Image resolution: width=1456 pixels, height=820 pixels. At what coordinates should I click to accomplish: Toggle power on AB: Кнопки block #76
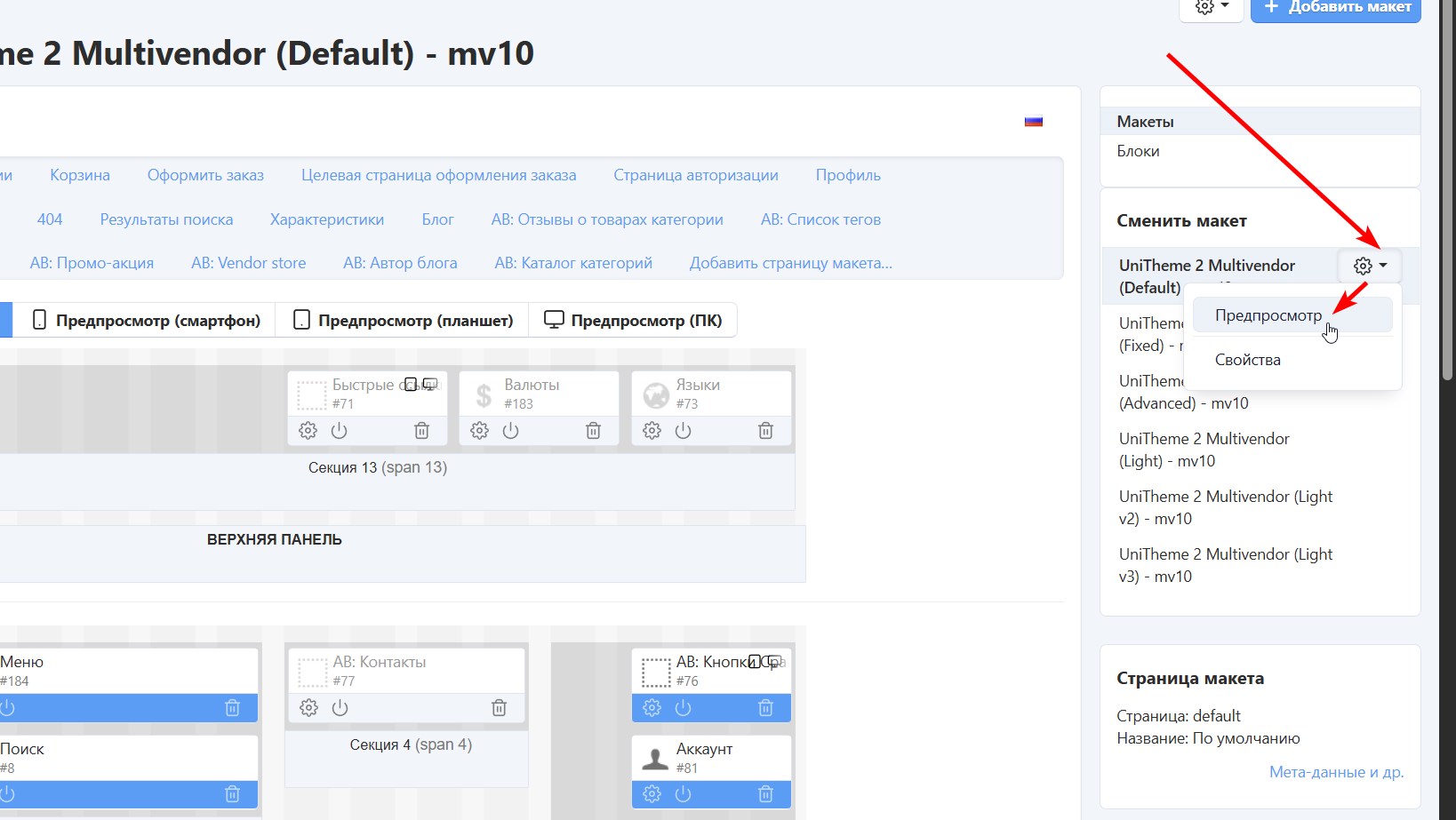tap(683, 708)
